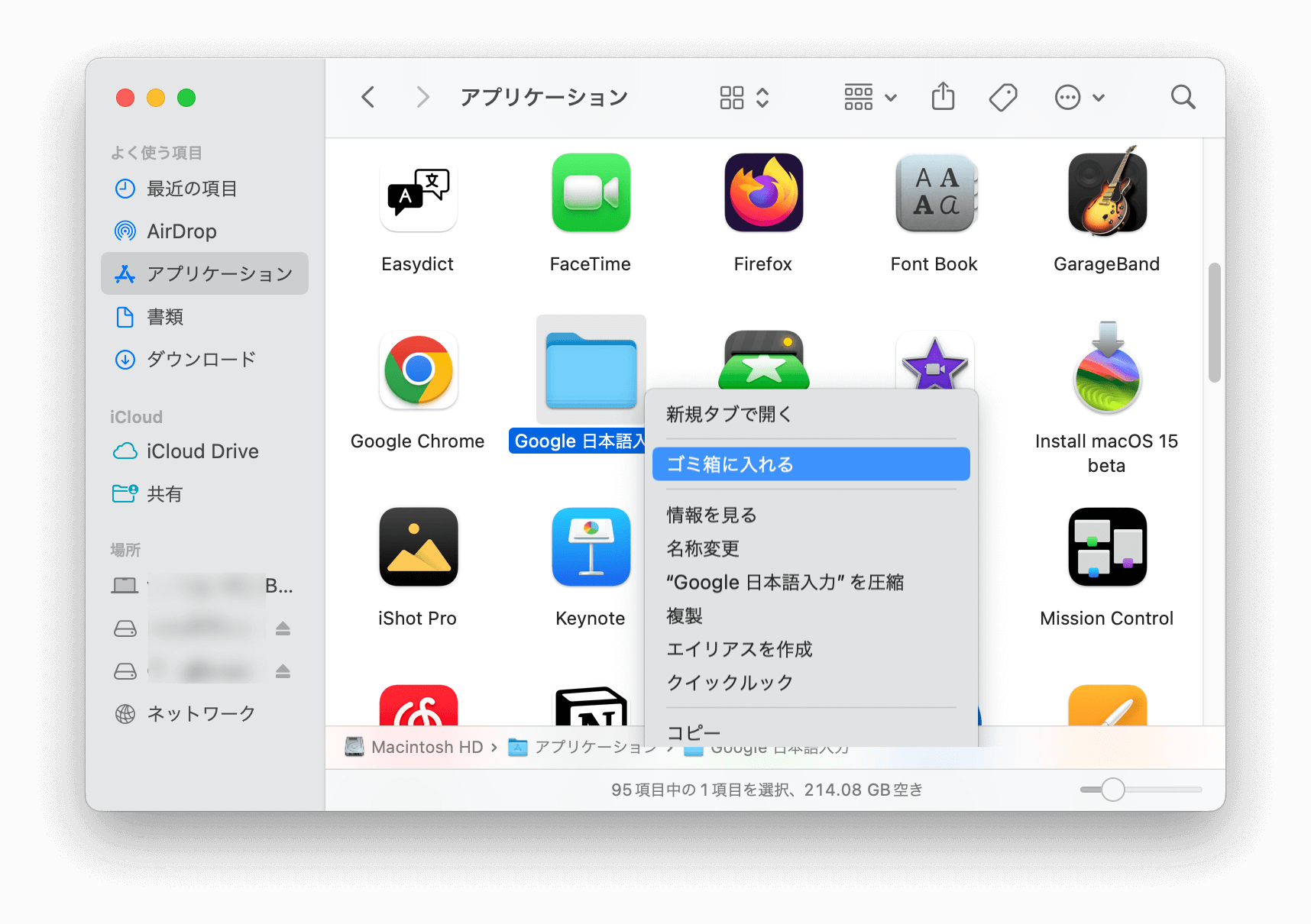
Task: Select the Google 日本語入力 folder icon
Action: 591,370
